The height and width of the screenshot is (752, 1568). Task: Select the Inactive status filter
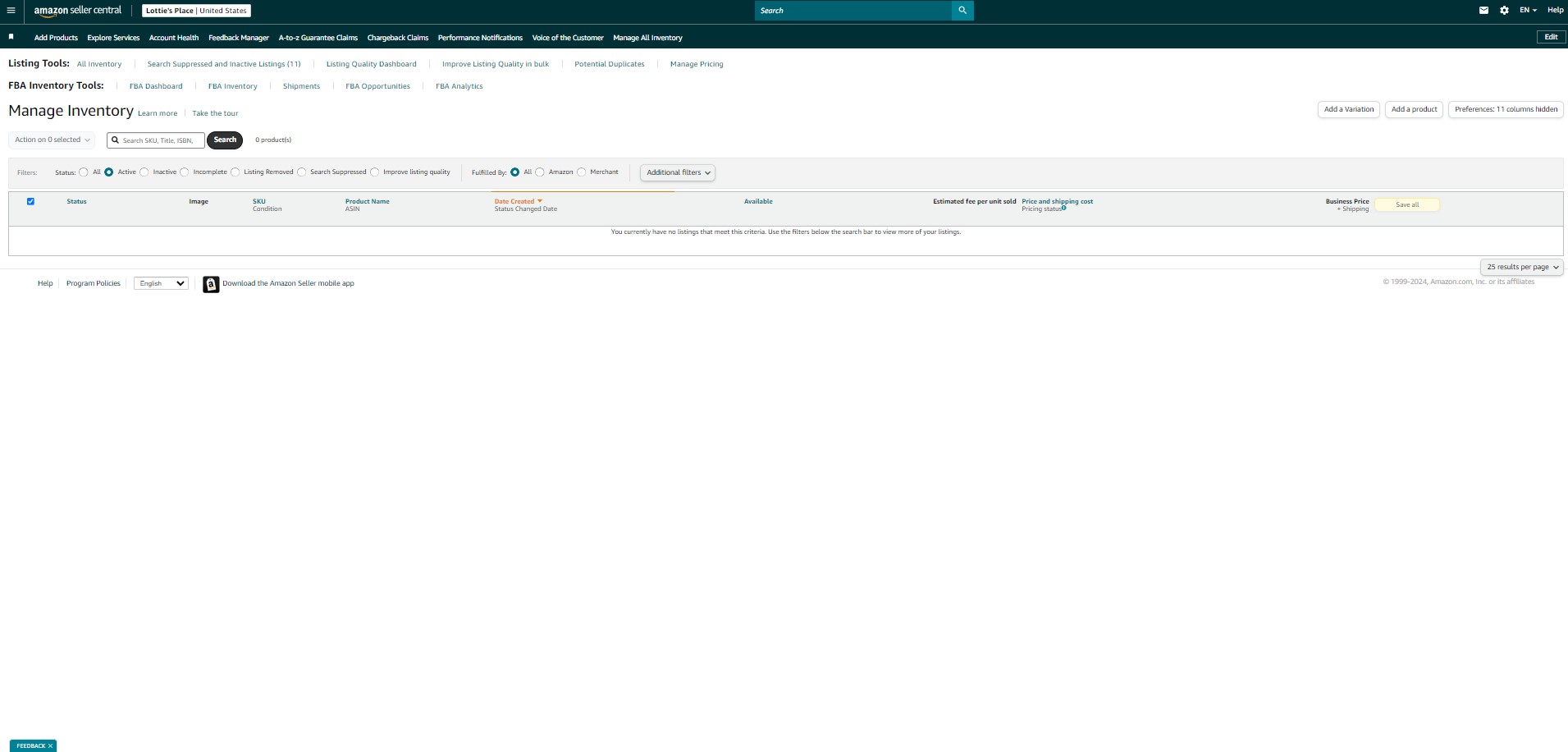click(144, 172)
